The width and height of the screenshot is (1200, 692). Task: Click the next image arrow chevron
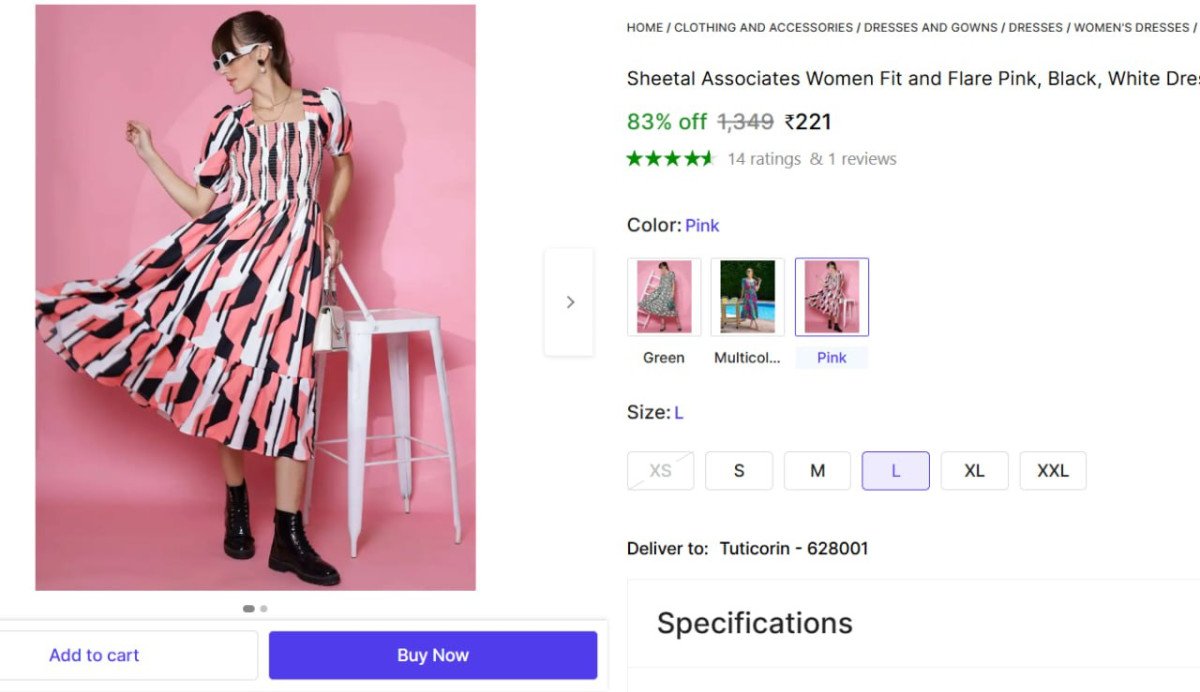(570, 302)
